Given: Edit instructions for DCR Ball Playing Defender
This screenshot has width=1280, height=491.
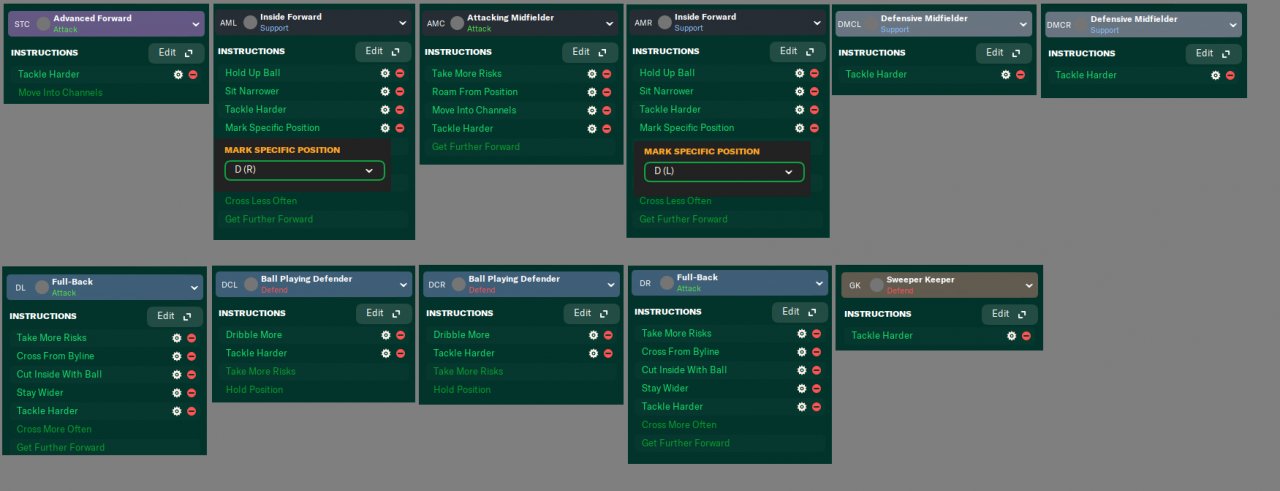Looking at the screenshot, I should tap(591, 313).
